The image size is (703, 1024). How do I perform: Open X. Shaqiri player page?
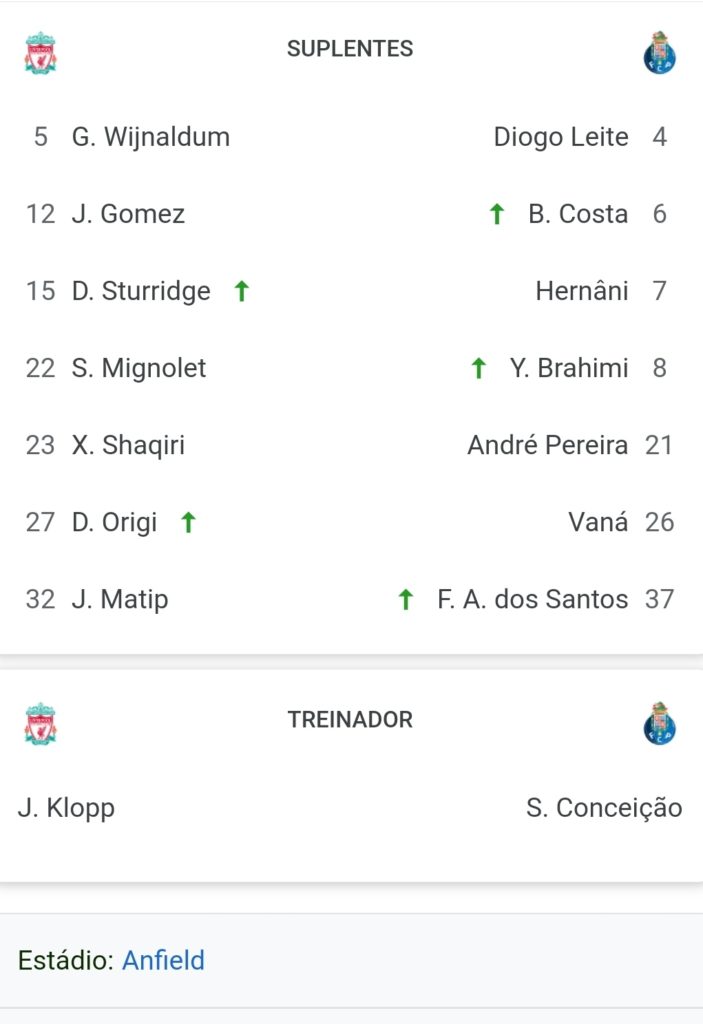tap(128, 445)
